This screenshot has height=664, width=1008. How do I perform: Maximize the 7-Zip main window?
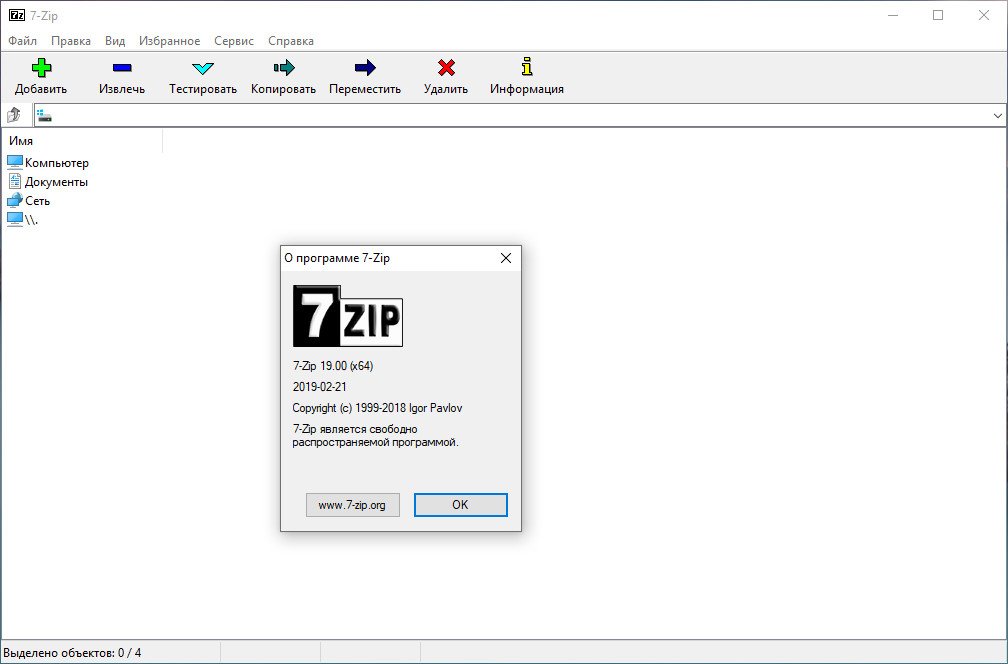tap(938, 15)
